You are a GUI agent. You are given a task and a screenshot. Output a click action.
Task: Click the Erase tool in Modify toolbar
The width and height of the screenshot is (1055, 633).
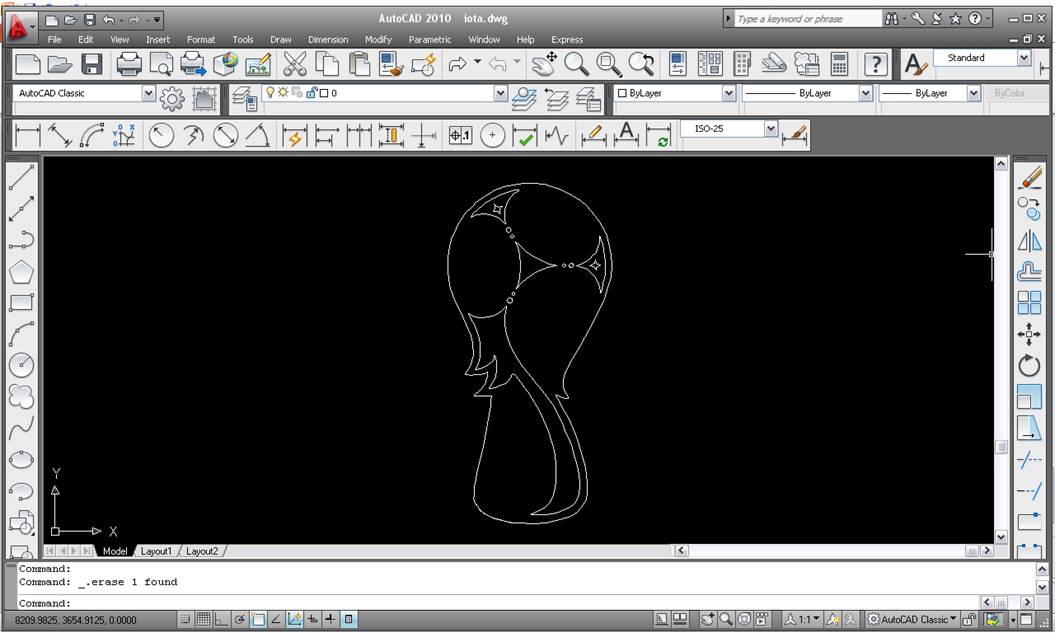[x=1029, y=178]
